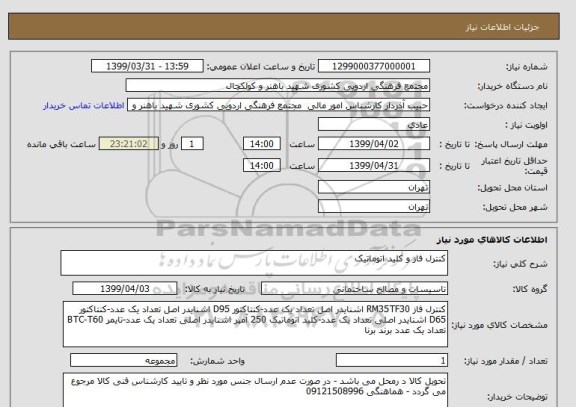Click the unit of measure field مجموعه
Image resolution: width=576 pixels, height=407 pixels.
123,360
